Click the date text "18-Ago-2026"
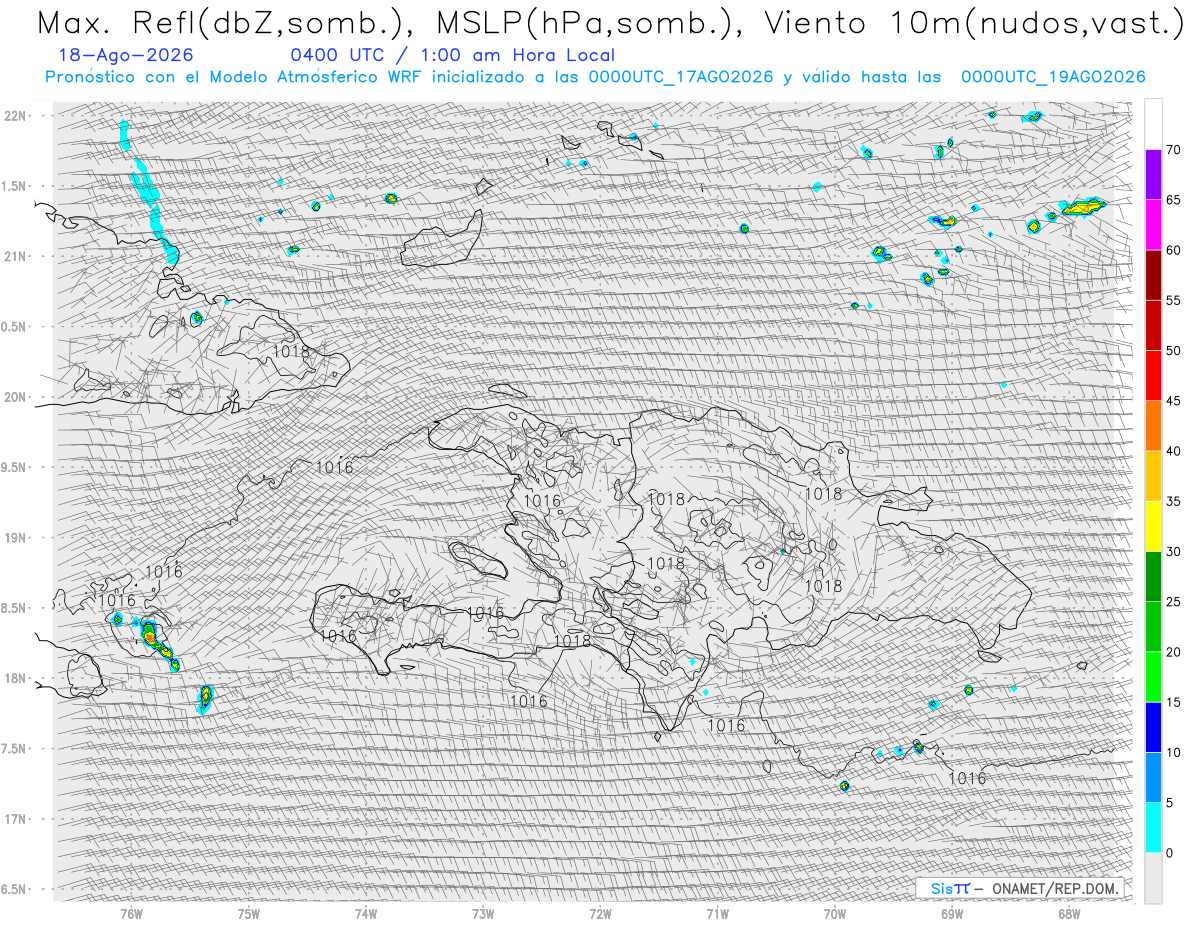This screenshot has height=927, width=1200. (x=126, y=55)
